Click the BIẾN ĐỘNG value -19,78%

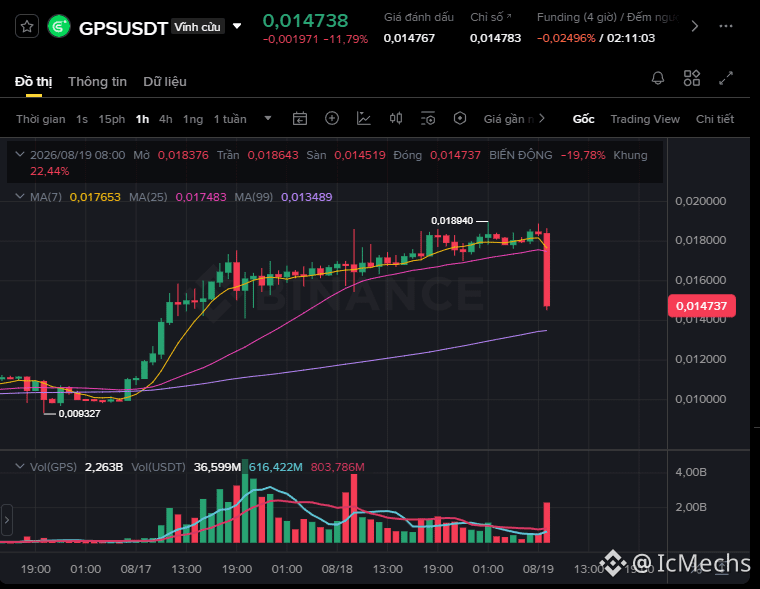(583, 155)
